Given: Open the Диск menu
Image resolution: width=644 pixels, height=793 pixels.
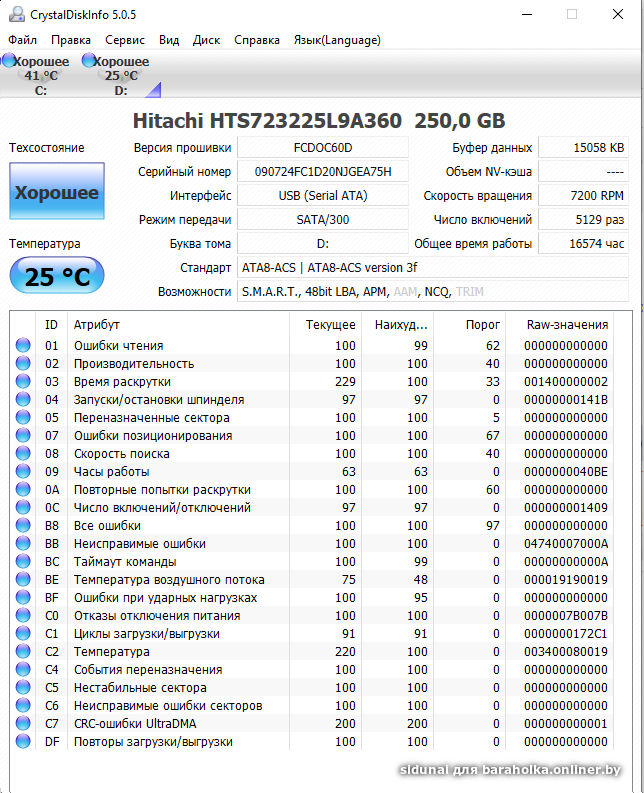Looking at the screenshot, I should click(206, 40).
